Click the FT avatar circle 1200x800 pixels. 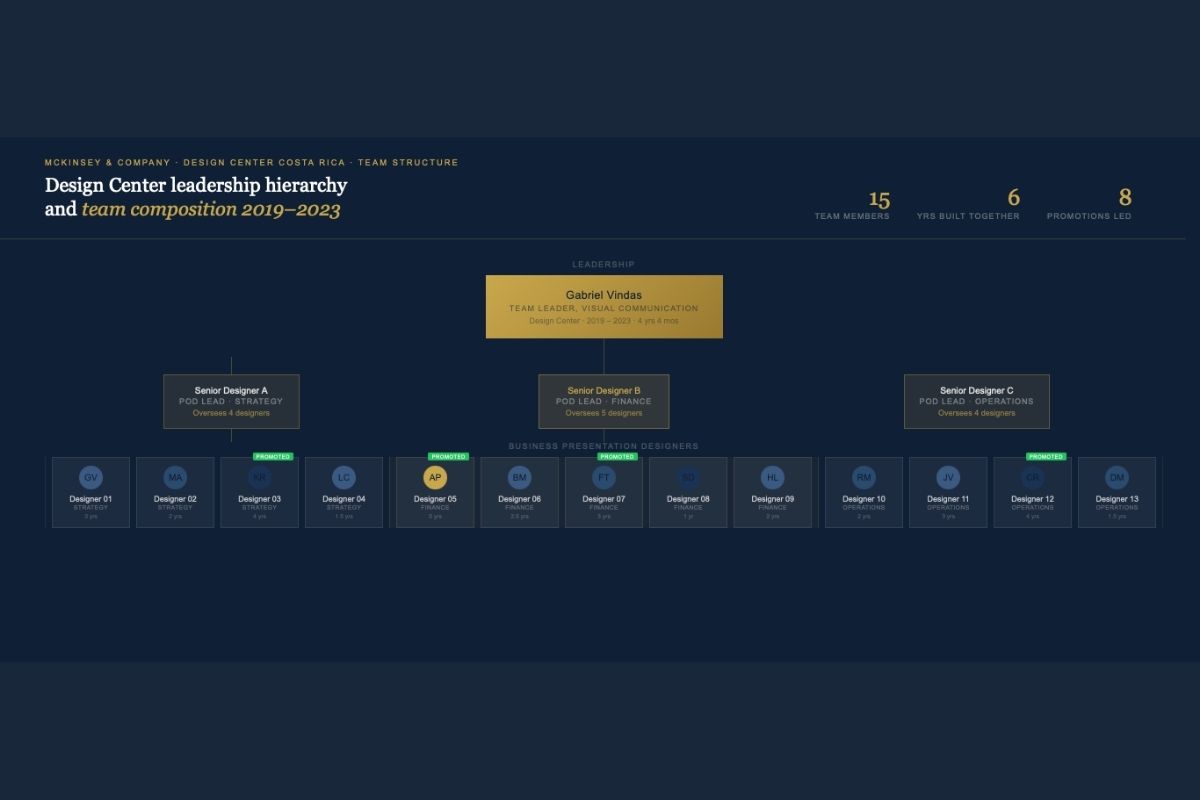(x=604, y=478)
